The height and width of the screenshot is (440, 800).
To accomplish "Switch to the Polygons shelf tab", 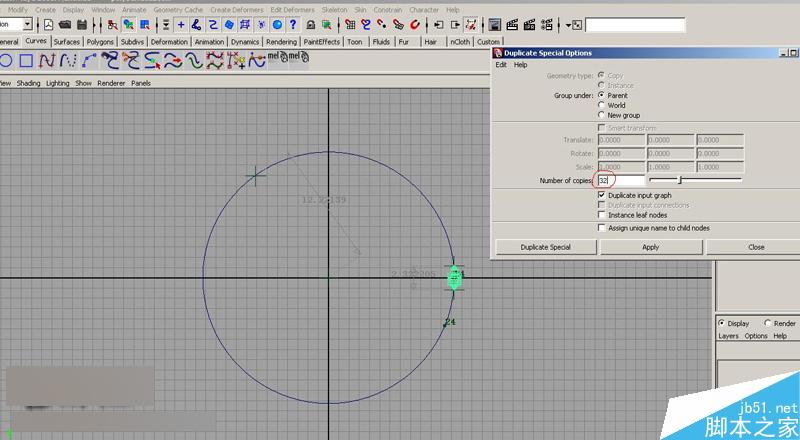I will pyautogui.click(x=100, y=42).
